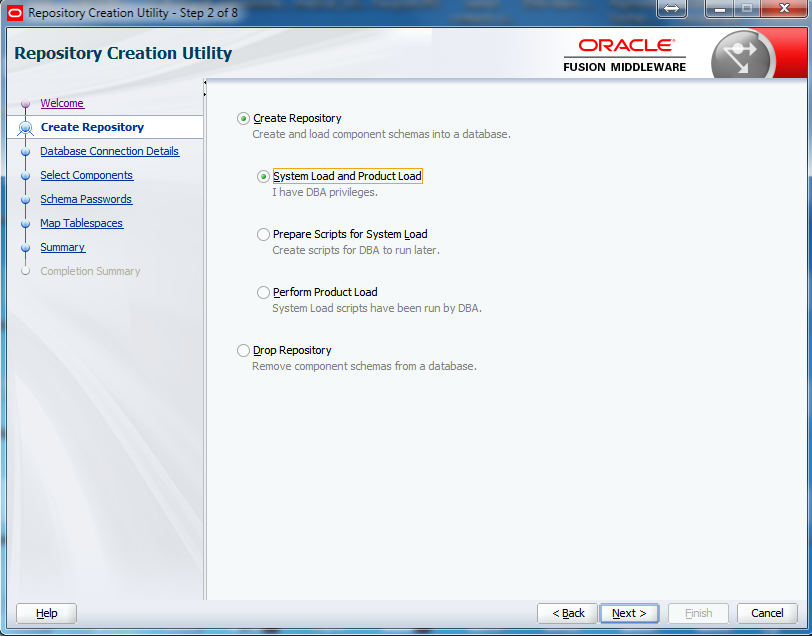Open the Schema Passwords step
Screen dimensions: 812x636
86,199
